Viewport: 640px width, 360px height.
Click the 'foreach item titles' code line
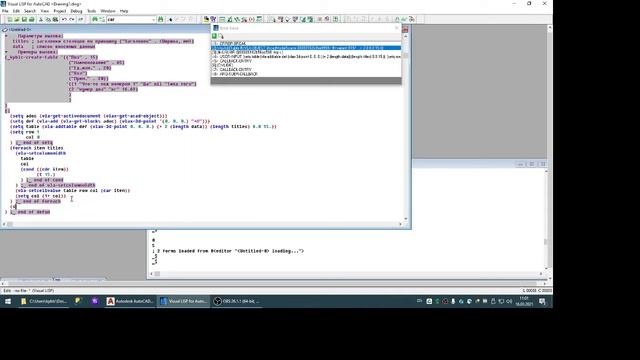click(x=37, y=148)
